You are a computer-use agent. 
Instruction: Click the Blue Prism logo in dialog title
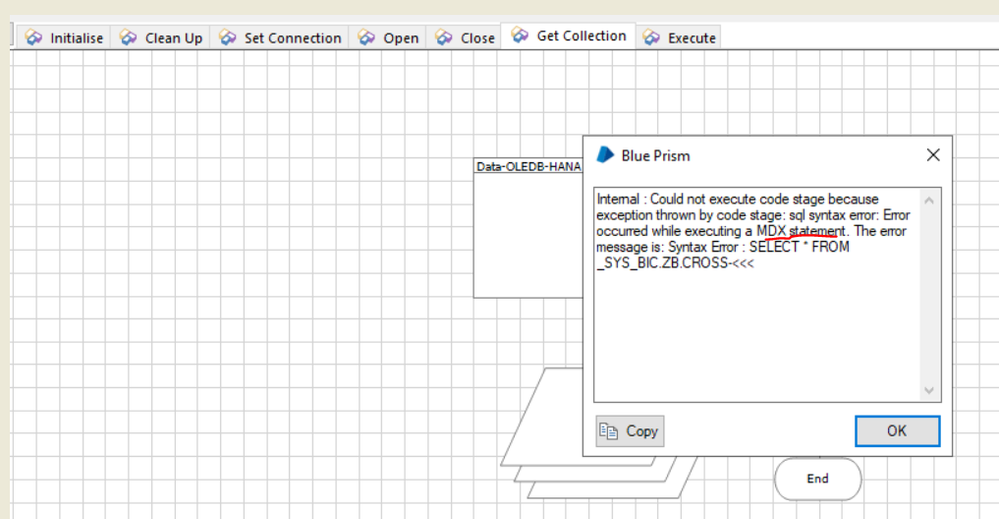[605, 155]
